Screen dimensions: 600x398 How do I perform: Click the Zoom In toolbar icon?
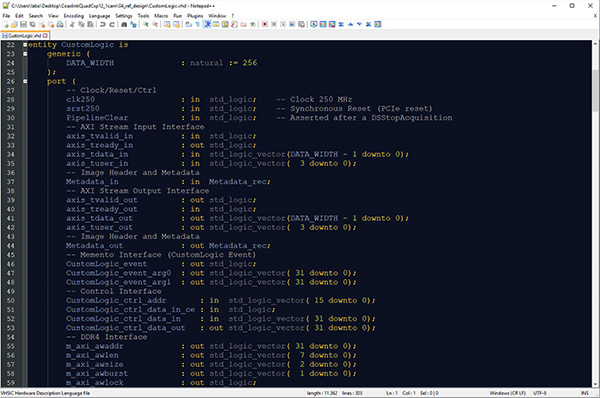(146, 24)
